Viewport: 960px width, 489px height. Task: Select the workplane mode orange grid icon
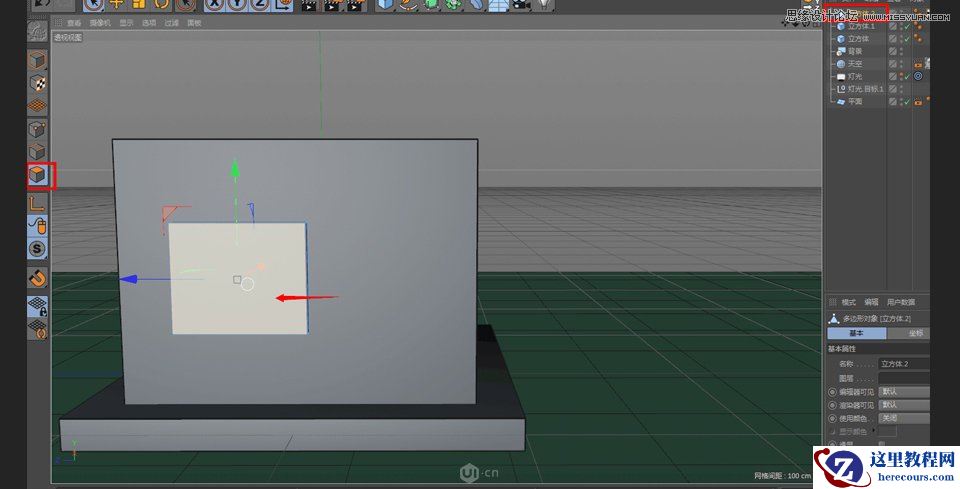point(37,106)
